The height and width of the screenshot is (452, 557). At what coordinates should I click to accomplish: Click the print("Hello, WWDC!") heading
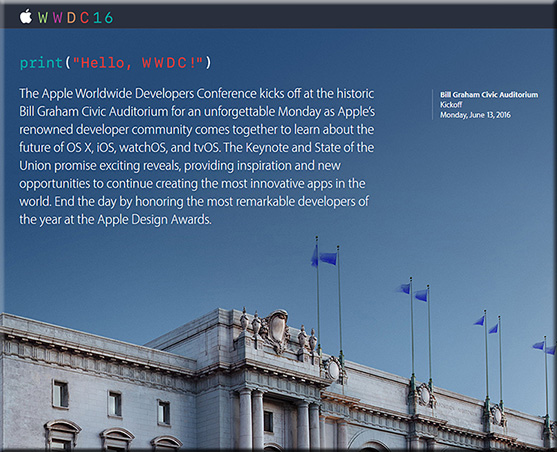click(115, 63)
